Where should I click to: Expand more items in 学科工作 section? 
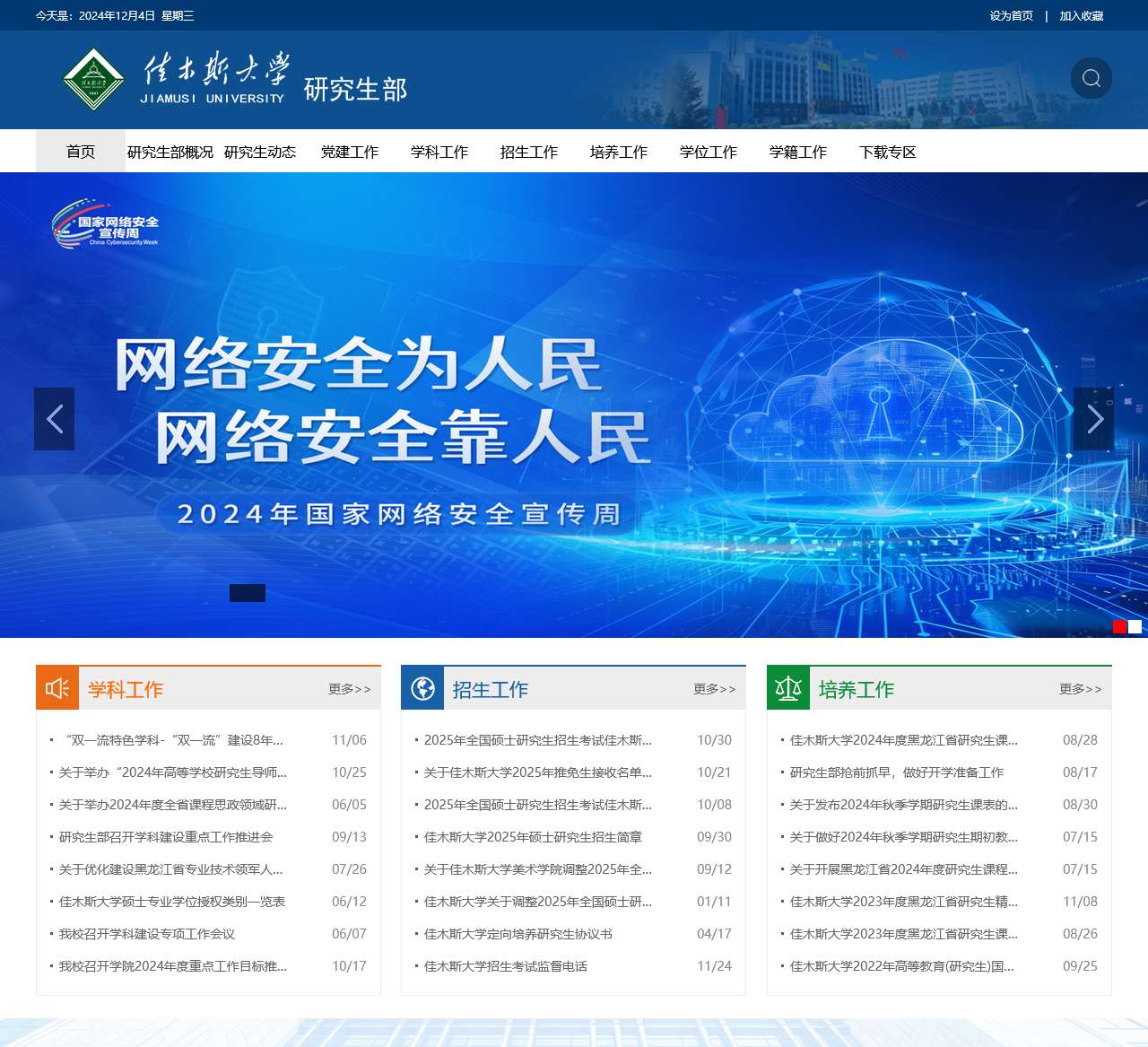349,689
